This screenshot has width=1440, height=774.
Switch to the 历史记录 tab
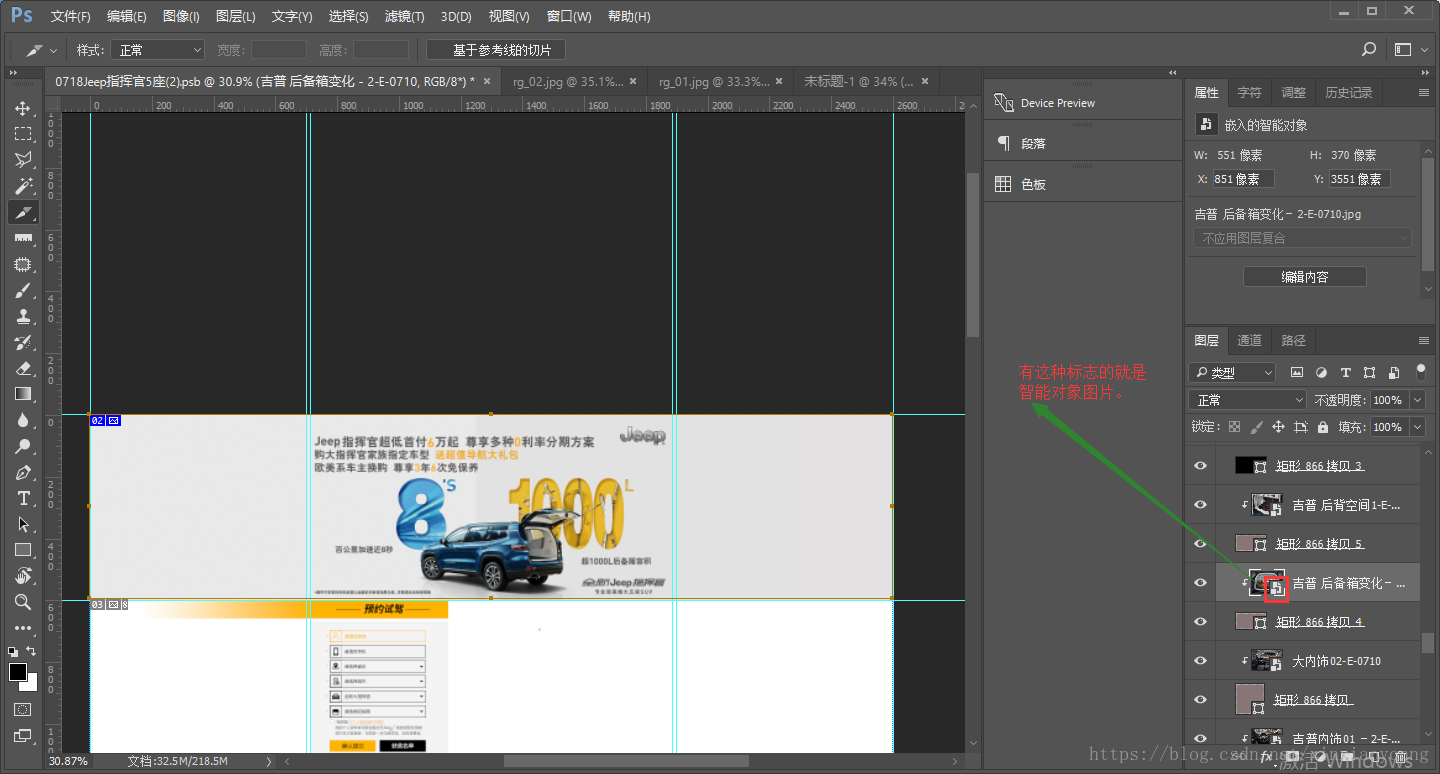point(1349,92)
